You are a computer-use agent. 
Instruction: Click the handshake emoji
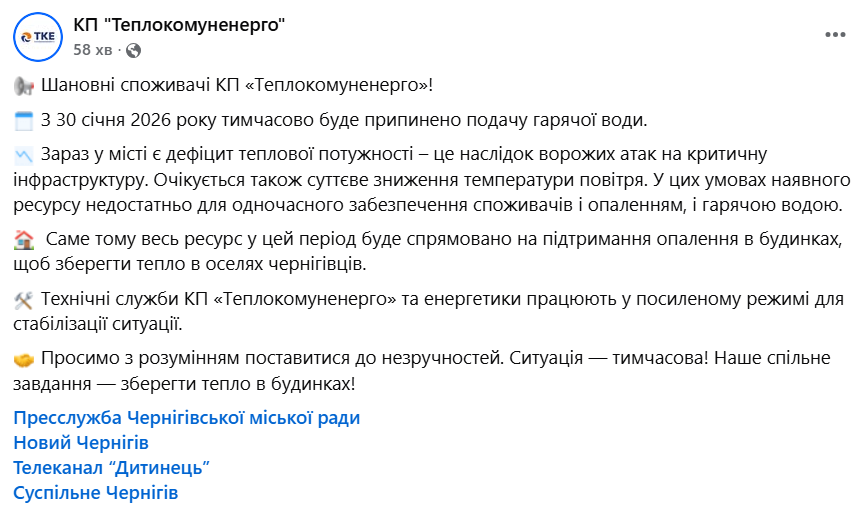pyautogui.click(x=25, y=359)
